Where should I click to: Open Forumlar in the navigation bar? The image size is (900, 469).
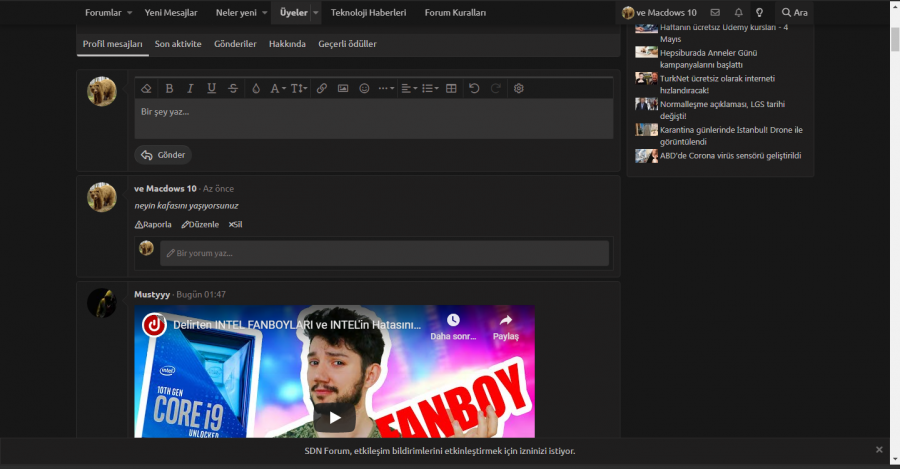click(x=103, y=13)
